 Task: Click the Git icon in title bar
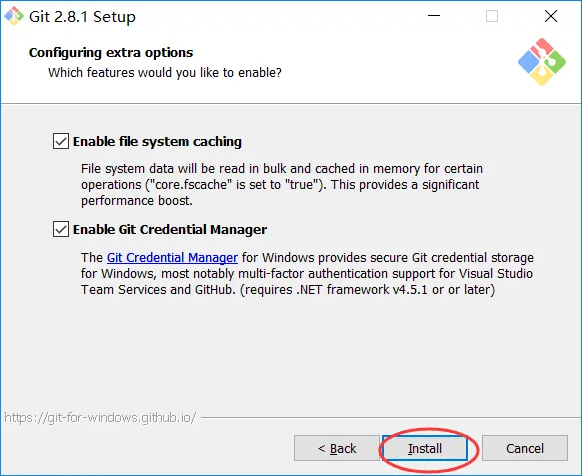pyautogui.click(x=14, y=16)
